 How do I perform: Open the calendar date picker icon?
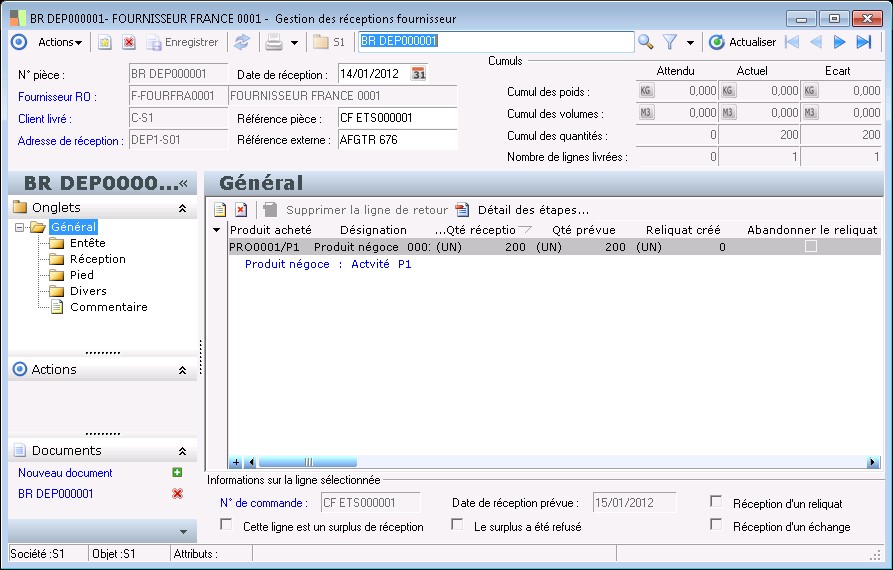(x=419, y=74)
